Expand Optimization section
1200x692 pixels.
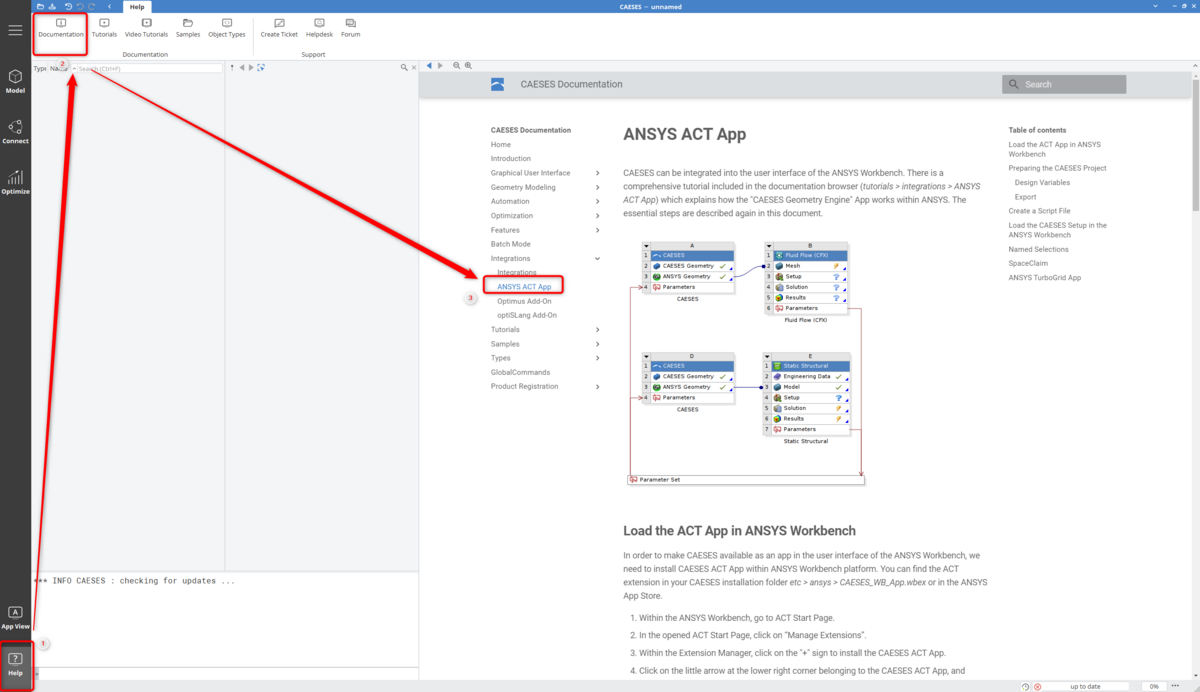598,216
